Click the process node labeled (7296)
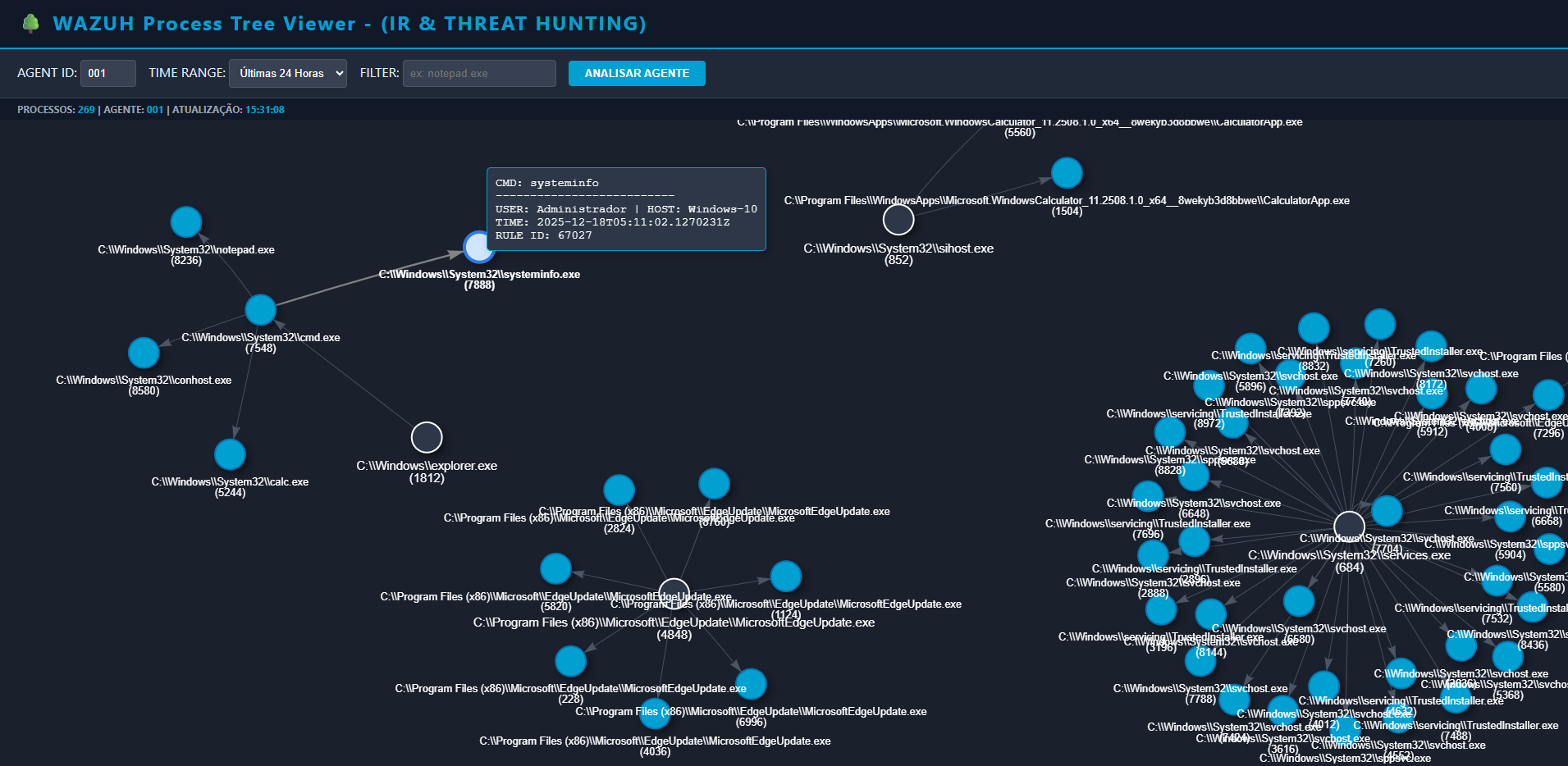The height and width of the screenshot is (766, 1568). click(x=1548, y=395)
